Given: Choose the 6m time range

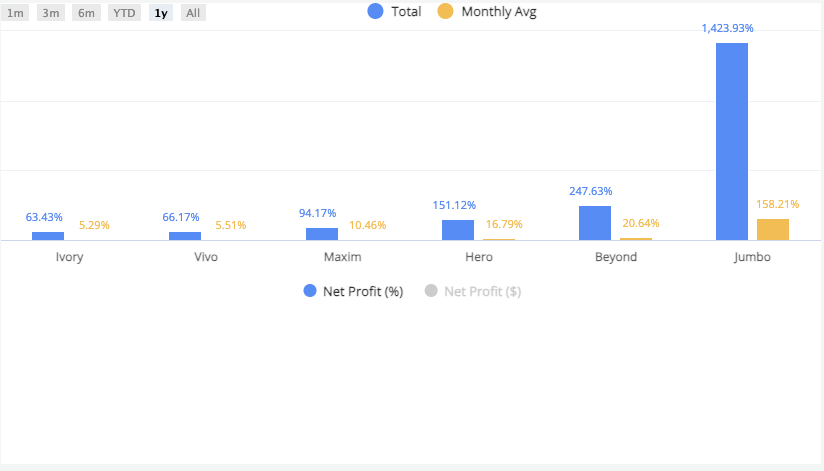Looking at the screenshot, I should click(x=87, y=13).
